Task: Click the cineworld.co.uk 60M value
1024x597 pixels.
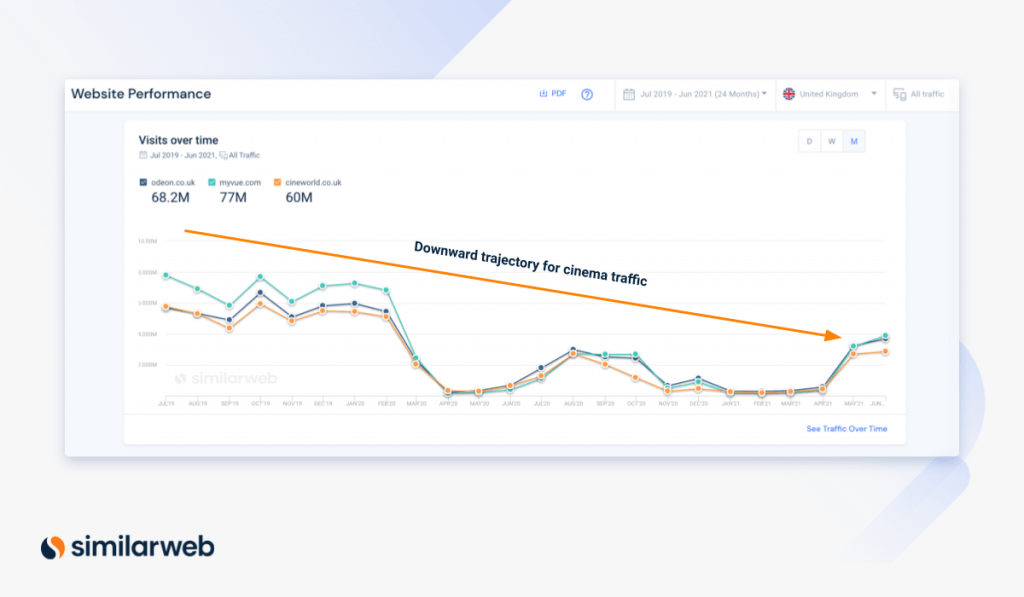Action: point(299,197)
